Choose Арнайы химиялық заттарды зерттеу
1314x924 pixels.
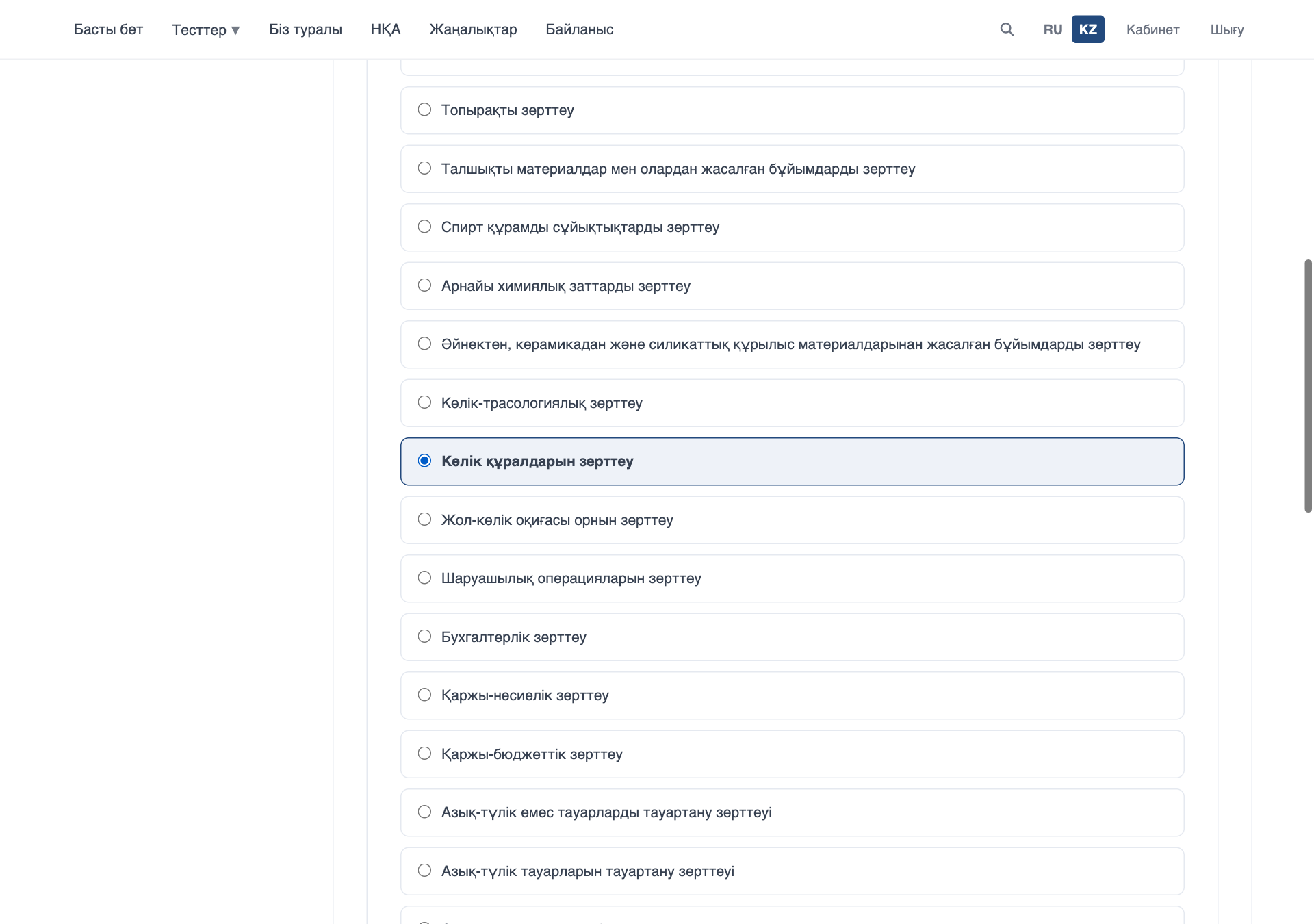(792, 286)
